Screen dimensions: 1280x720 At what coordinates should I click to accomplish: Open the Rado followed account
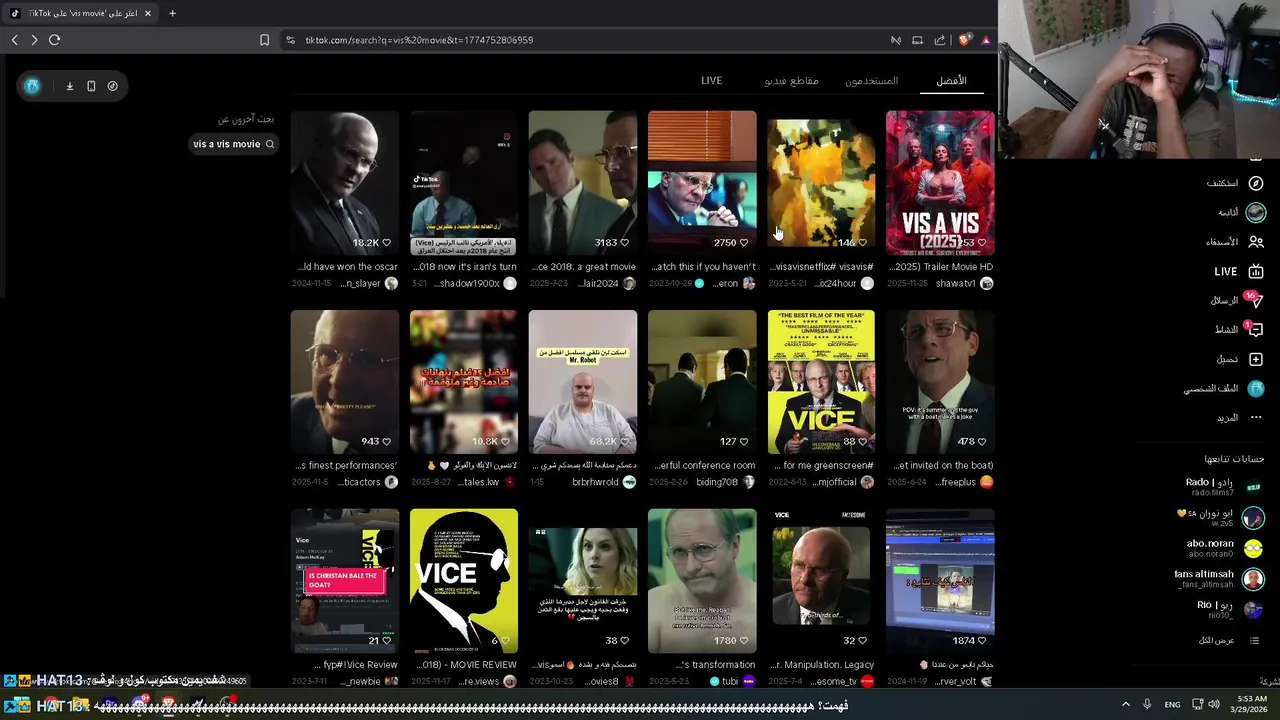tap(1224, 487)
